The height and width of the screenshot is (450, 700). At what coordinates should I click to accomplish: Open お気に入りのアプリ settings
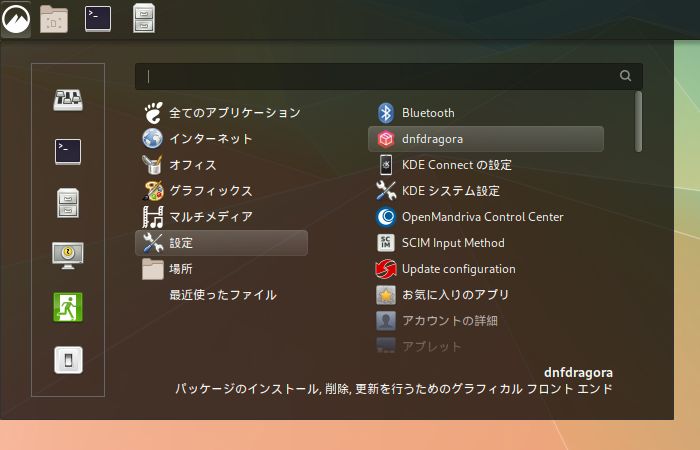tap(486, 295)
